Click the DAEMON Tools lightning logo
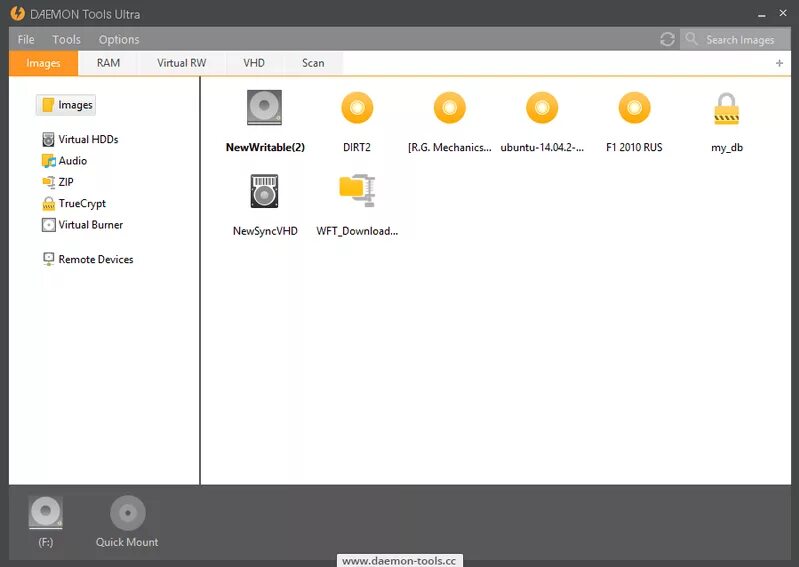Image resolution: width=799 pixels, height=567 pixels. tap(17, 13)
